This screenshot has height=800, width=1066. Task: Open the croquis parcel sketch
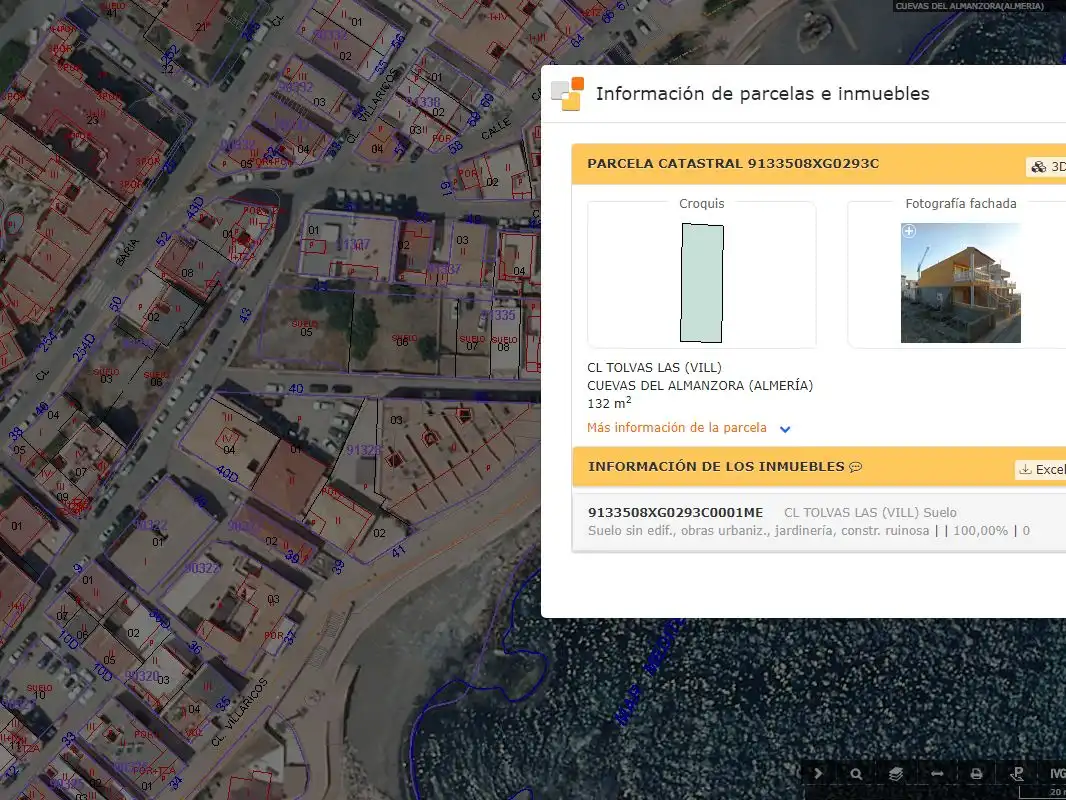(702, 283)
